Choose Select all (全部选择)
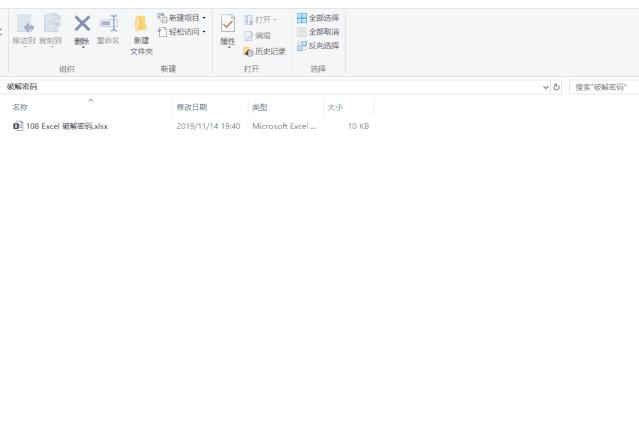The width and height of the screenshot is (639, 432). (x=318, y=18)
